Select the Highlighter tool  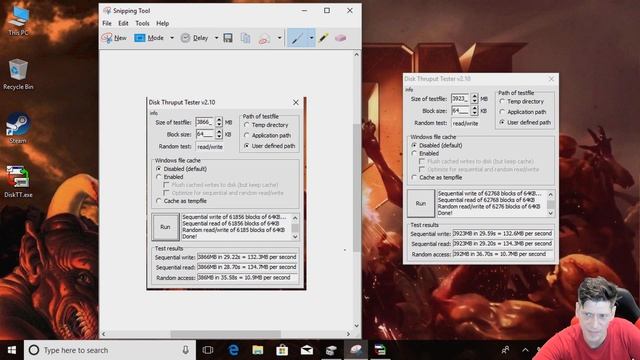coord(324,38)
